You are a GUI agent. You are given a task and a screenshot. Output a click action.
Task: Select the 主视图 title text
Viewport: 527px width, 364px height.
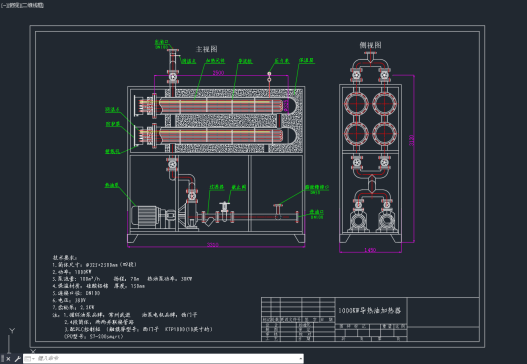(x=206, y=49)
